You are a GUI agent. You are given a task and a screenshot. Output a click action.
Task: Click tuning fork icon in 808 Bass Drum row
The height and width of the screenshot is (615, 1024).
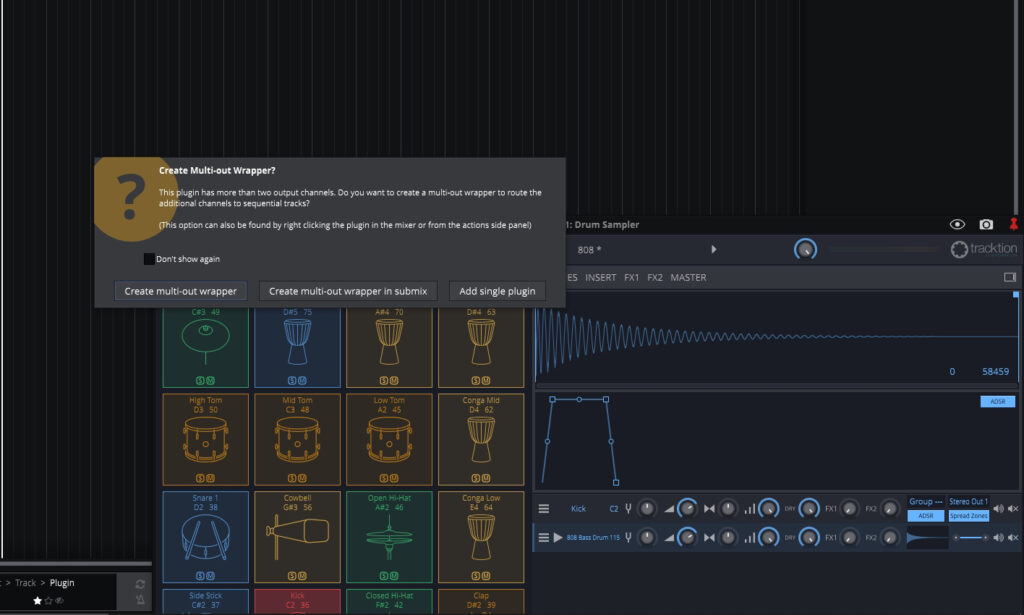tap(628, 537)
